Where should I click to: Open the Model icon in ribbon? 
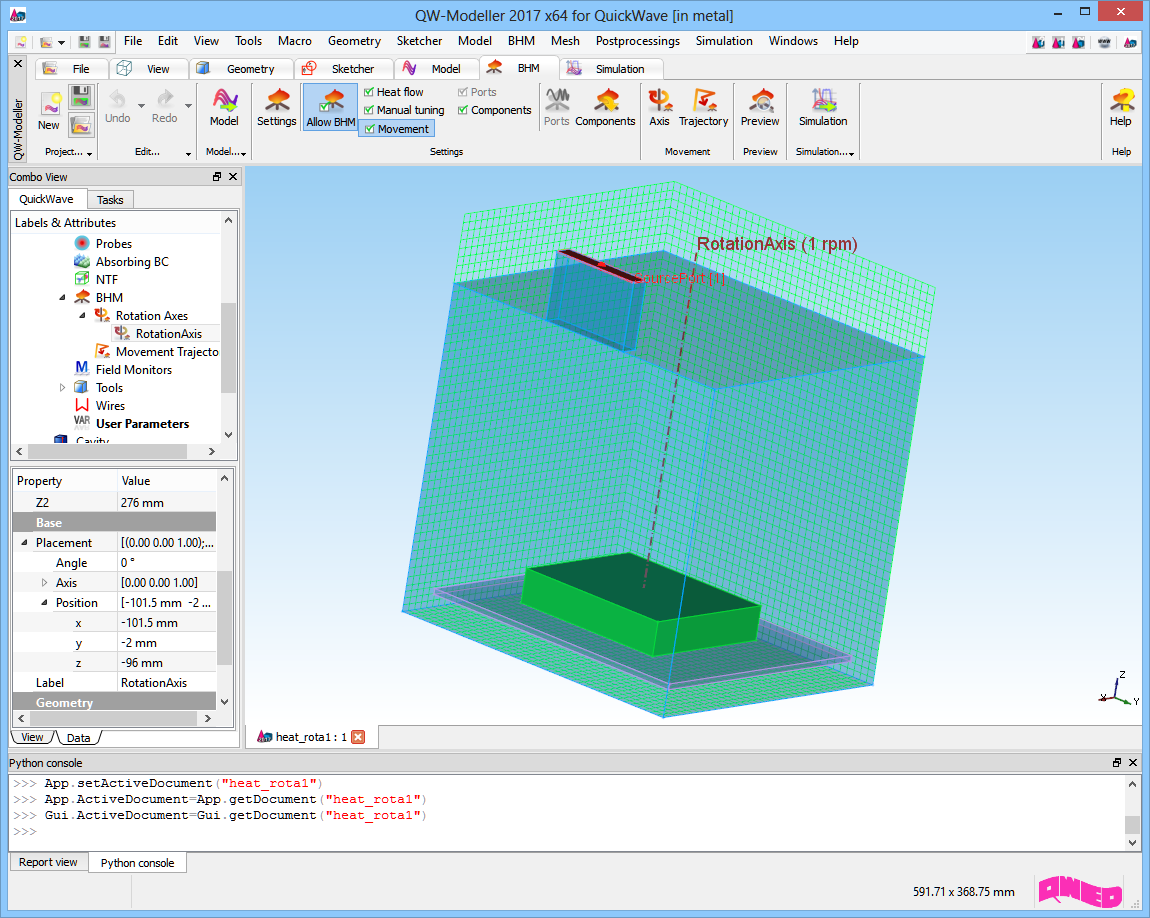tap(224, 100)
